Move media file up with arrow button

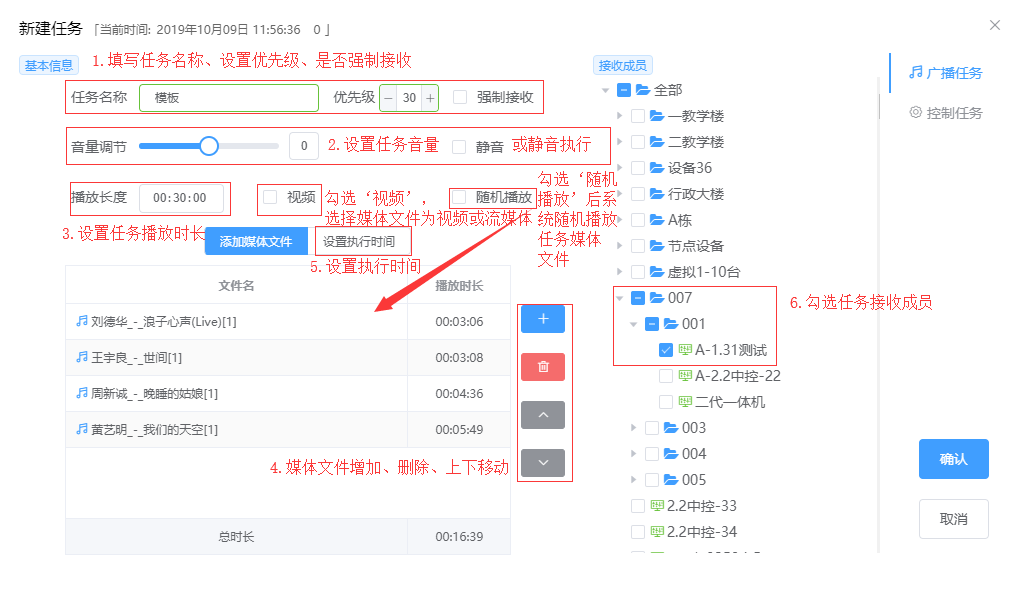pyautogui.click(x=543, y=415)
